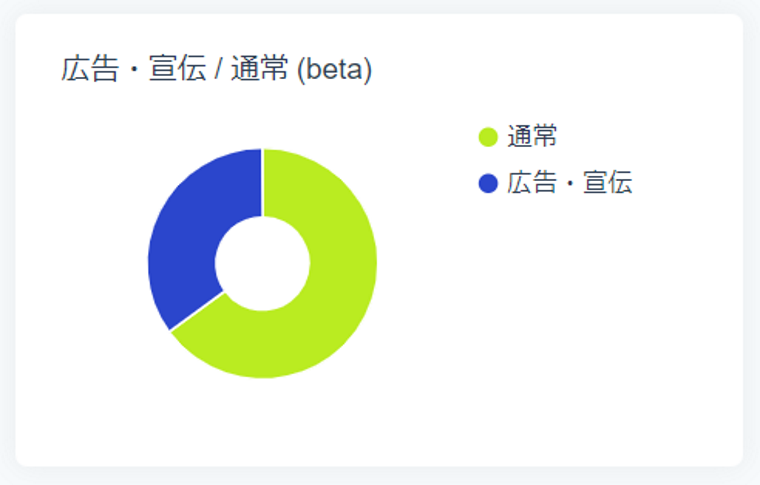Click the upper part of the blue segment
The image size is (760, 485).
pos(225,180)
